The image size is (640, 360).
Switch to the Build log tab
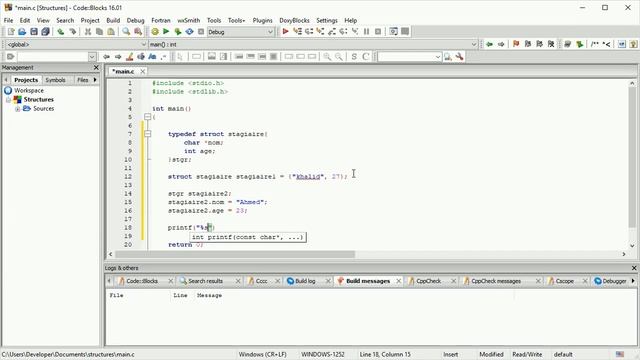click(305, 281)
